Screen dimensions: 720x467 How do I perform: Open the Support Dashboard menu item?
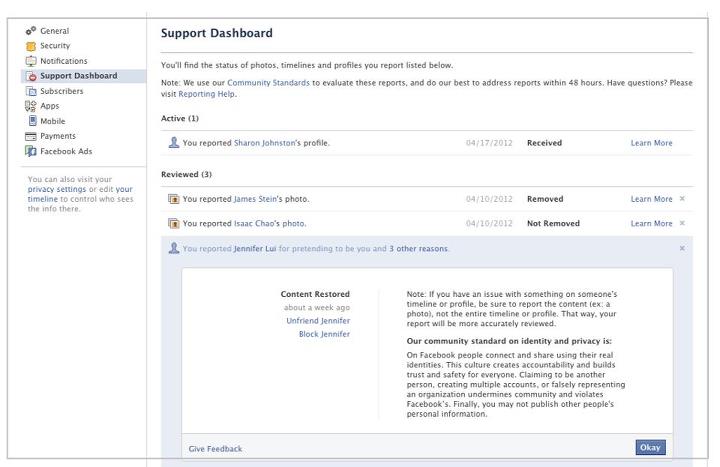click(x=78, y=76)
